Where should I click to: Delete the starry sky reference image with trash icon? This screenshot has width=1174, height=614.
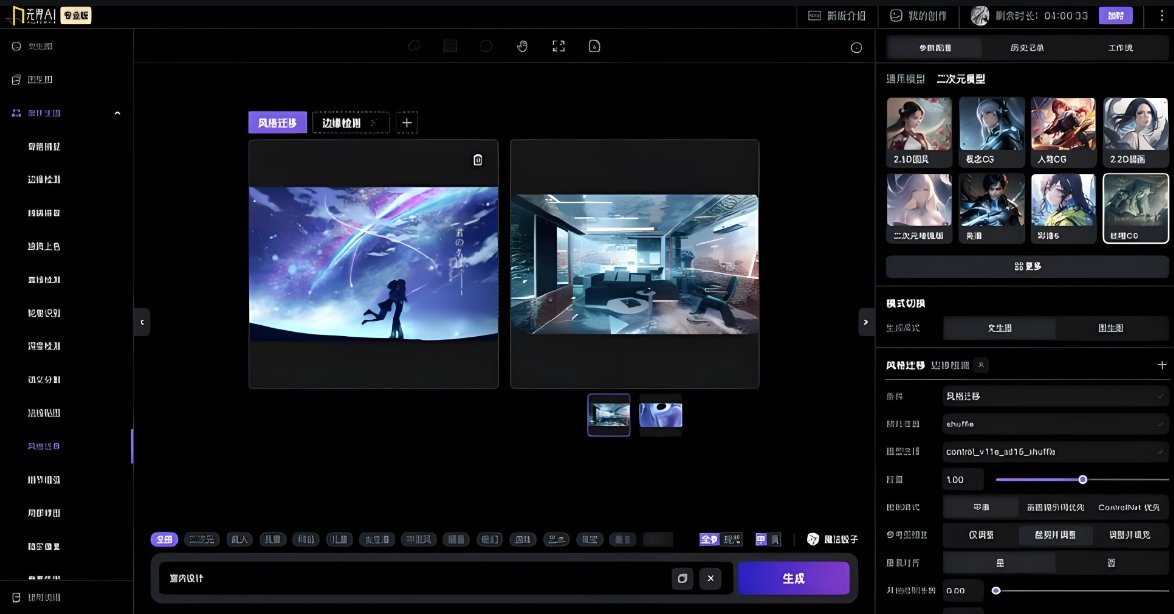(478, 159)
